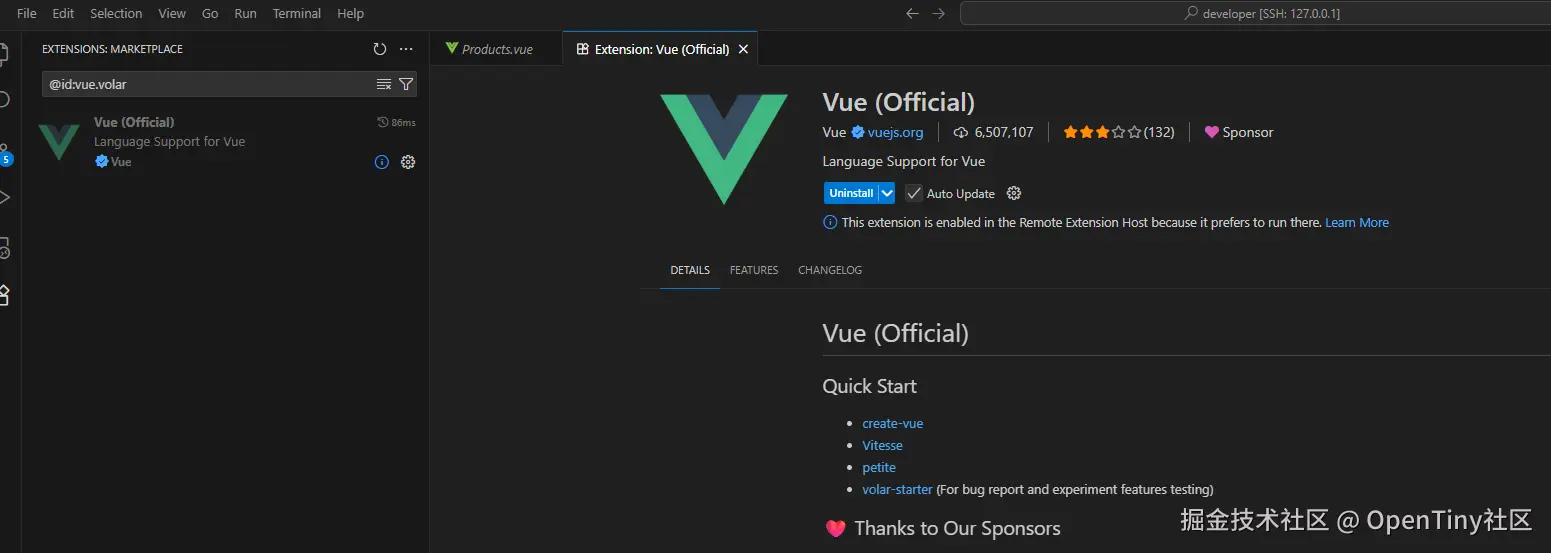This screenshot has height=553, width=1551.
Task: Switch to the FEATURES tab
Action: point(754,270)
